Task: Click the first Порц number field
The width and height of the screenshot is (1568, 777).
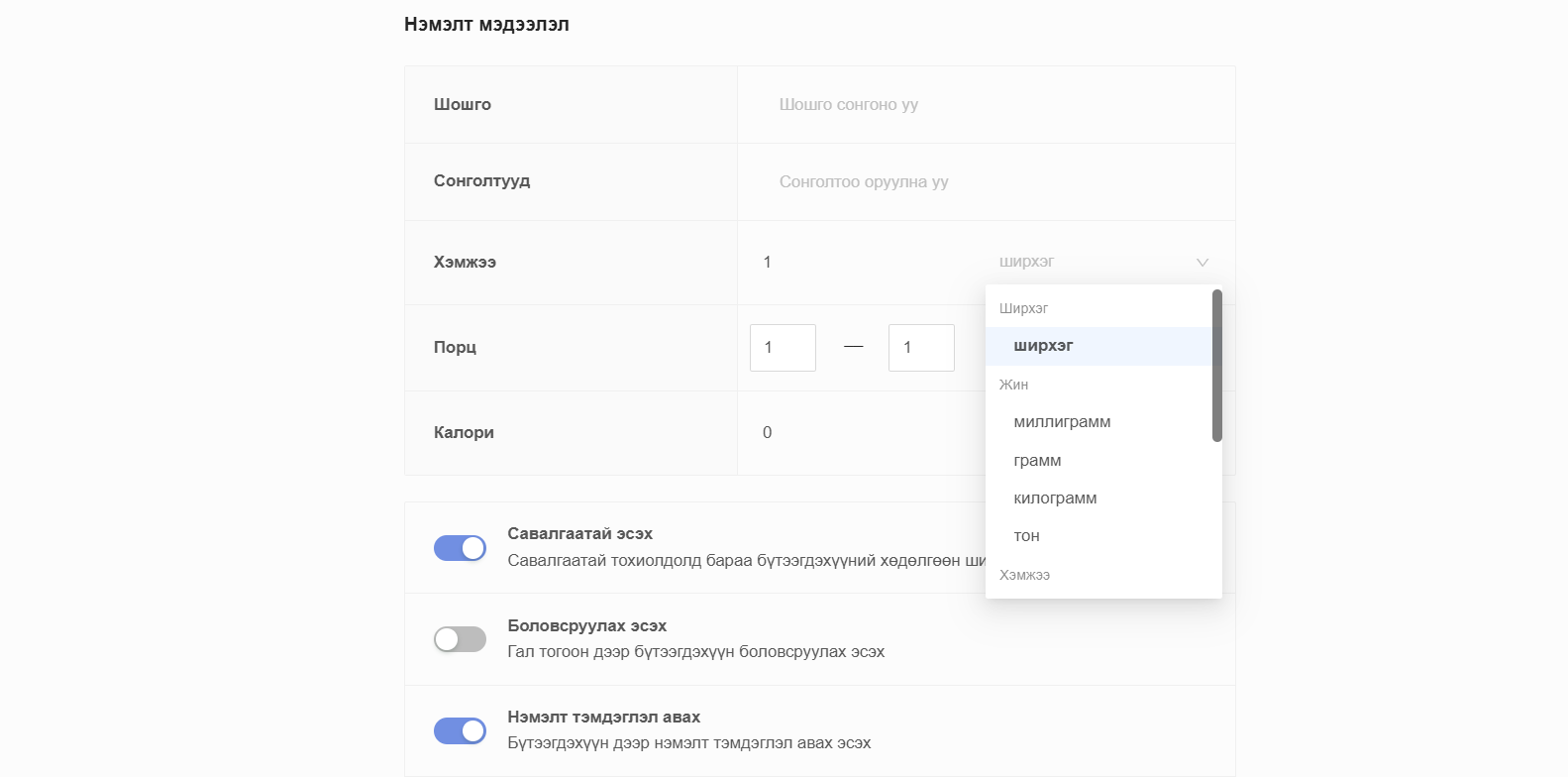Action: click(783, 348)
